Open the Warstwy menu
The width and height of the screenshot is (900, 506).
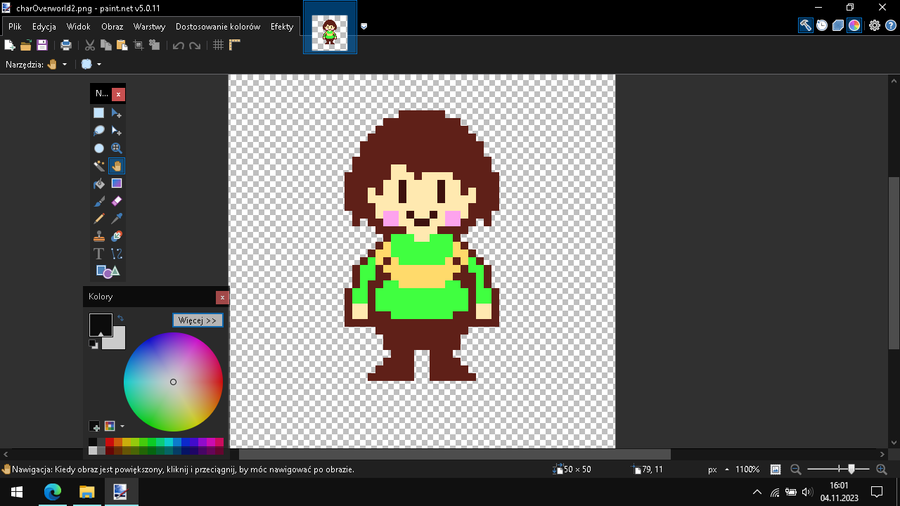pos(149,26)
